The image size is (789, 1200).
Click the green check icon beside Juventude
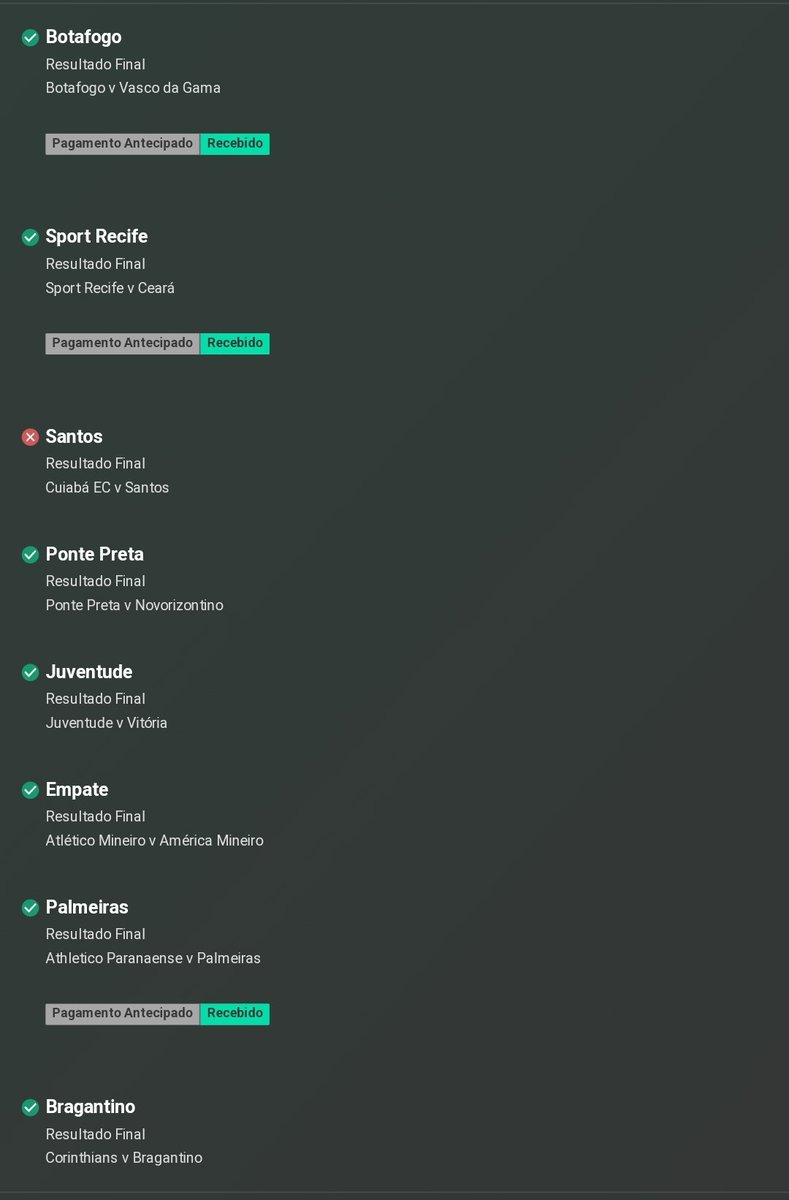click(30, 673)
